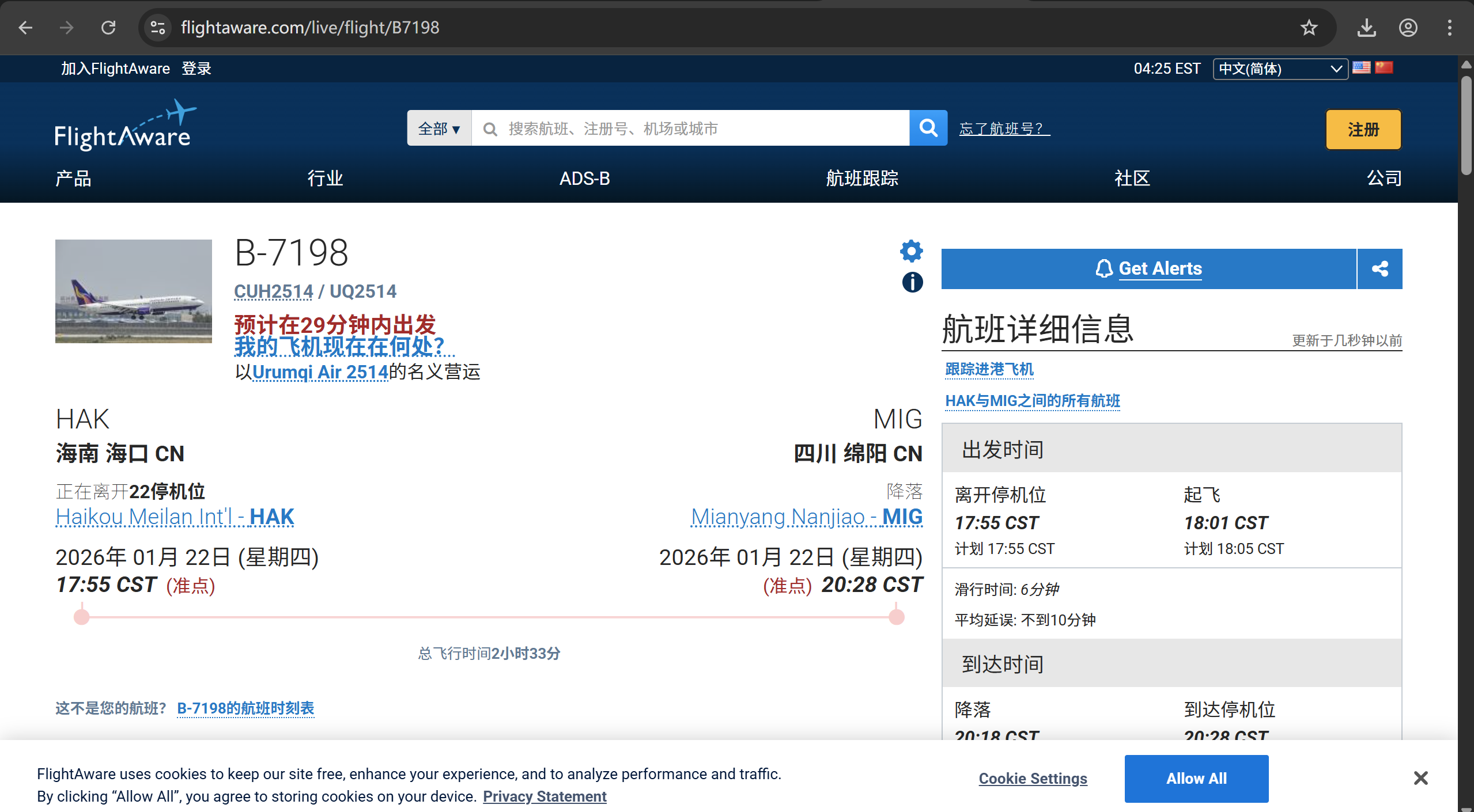
Task: Open B-7198的航班时刻表 link
Action: (245, 708)
